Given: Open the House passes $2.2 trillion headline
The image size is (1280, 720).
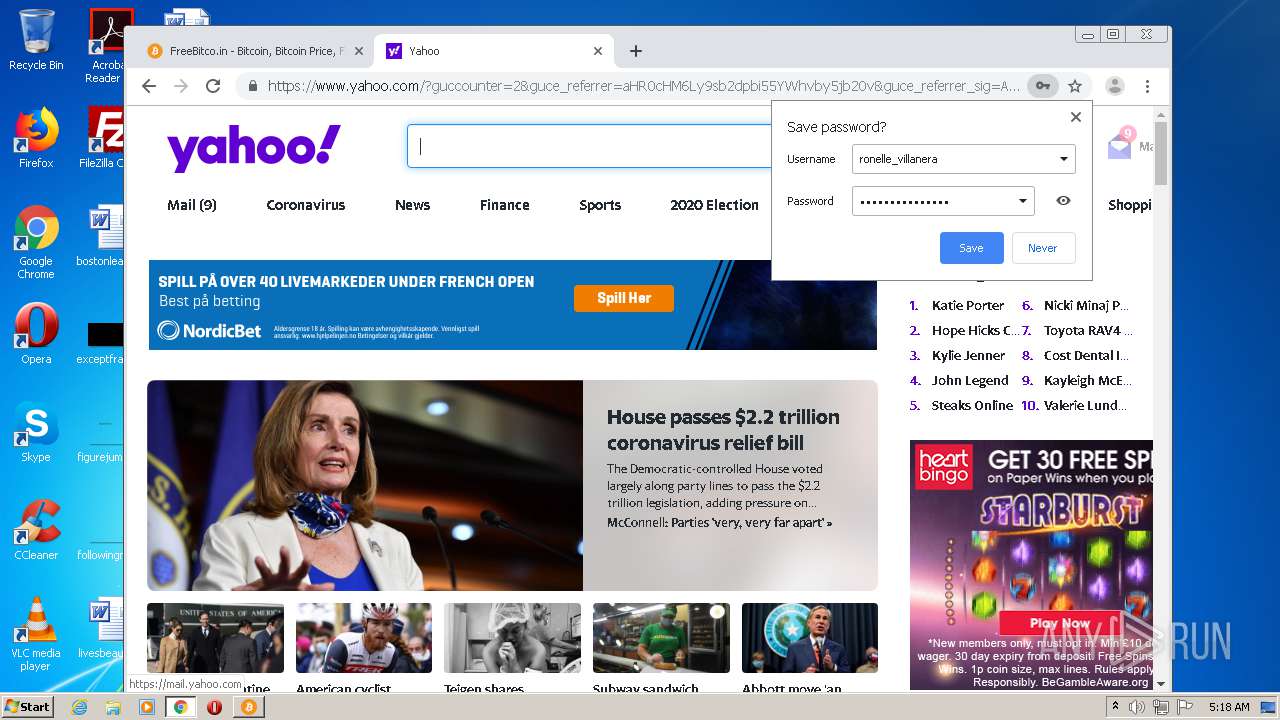Looking at the screenshot, I should pos(723,430).
